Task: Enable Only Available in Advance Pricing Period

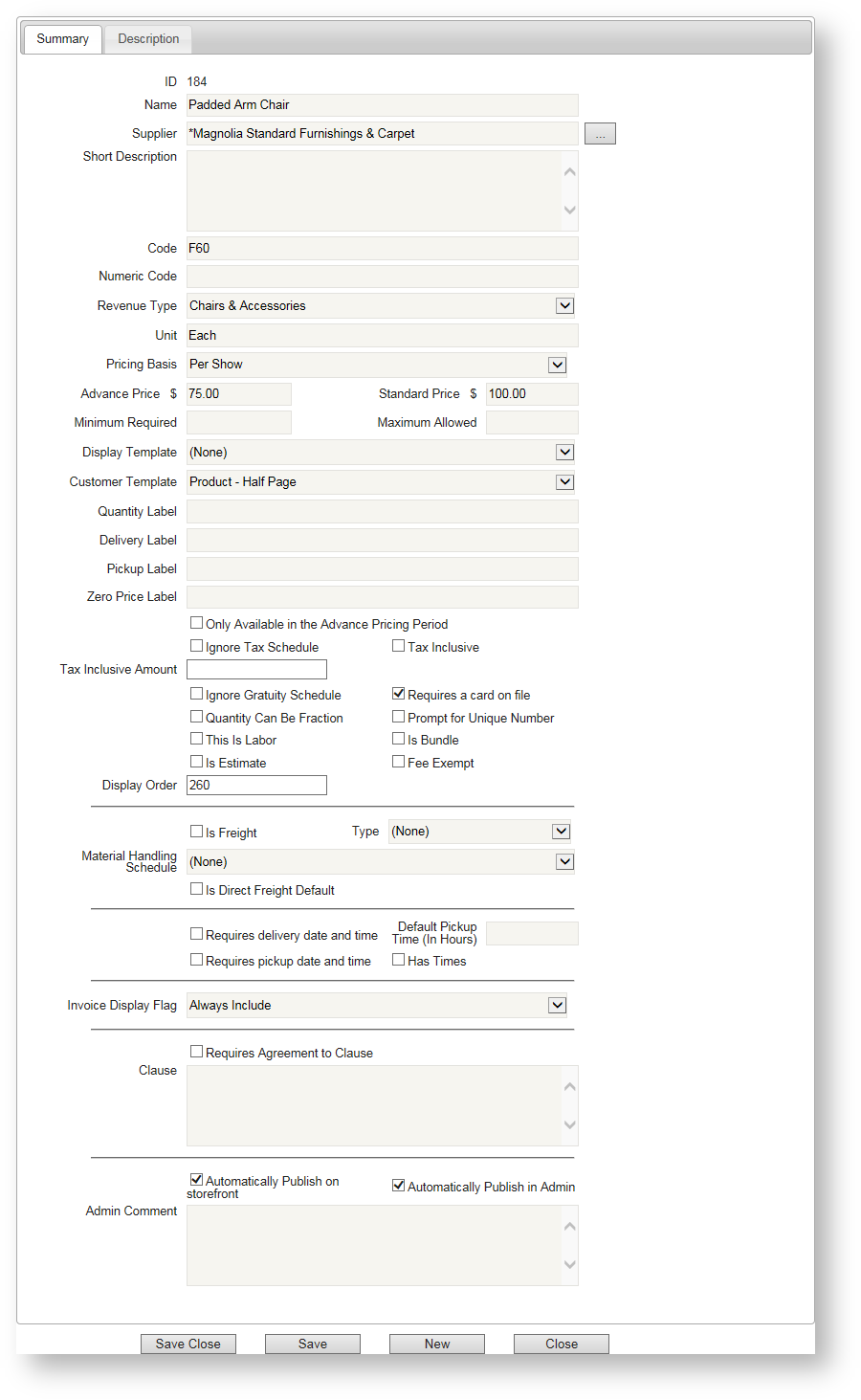Action: tap(197, 623)
